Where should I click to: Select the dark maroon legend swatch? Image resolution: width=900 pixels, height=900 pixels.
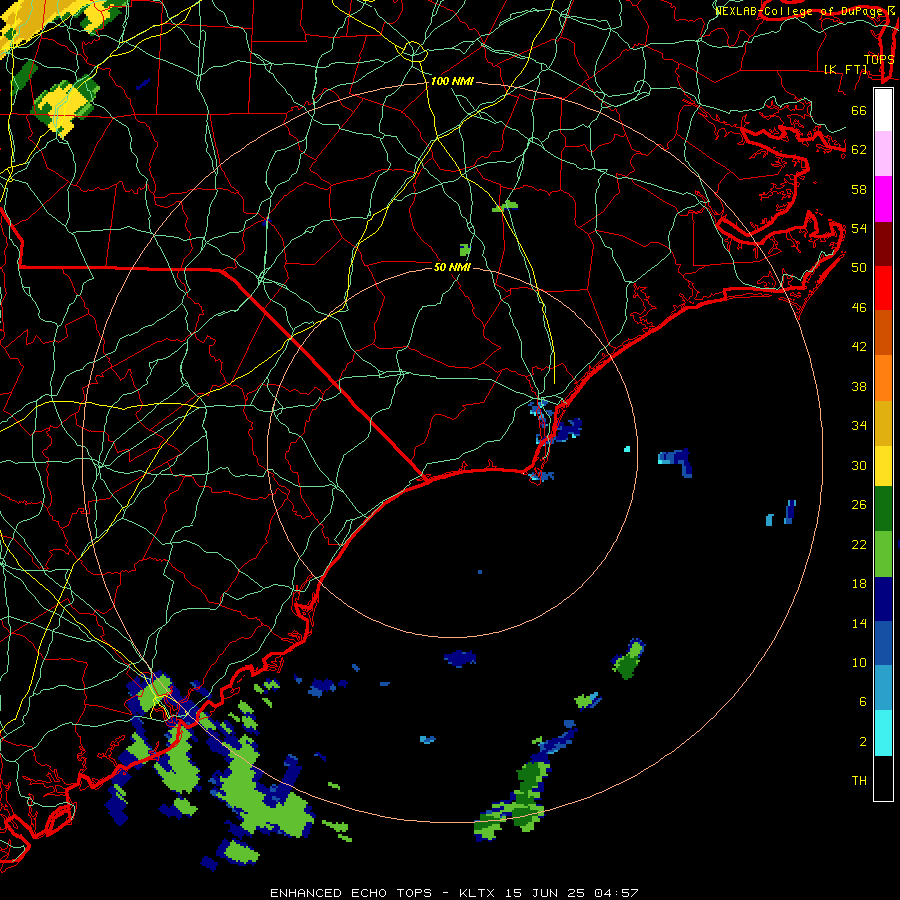[x=883, y=243]
